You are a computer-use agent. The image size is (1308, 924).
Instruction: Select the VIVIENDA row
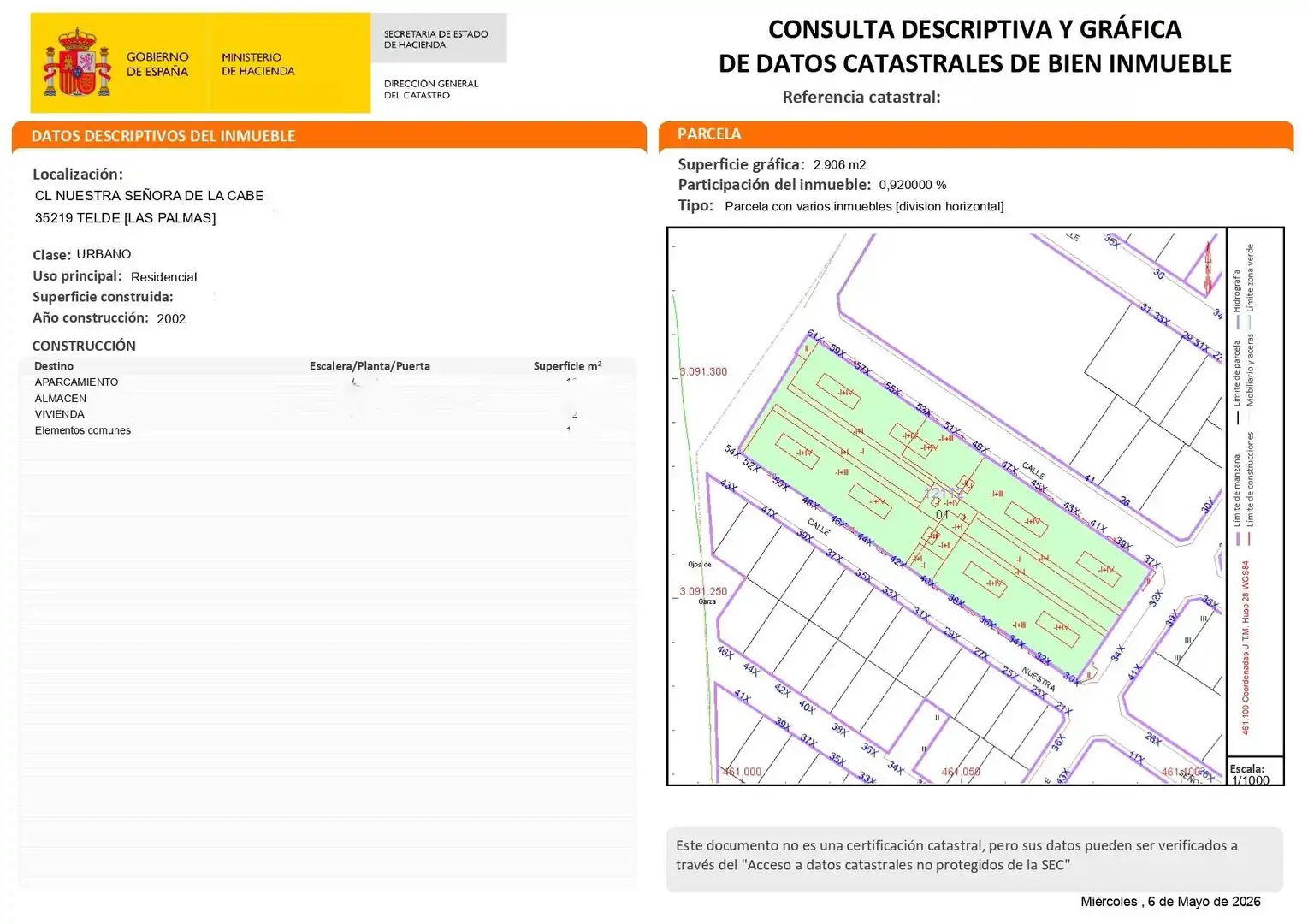[x=327, y=414]
